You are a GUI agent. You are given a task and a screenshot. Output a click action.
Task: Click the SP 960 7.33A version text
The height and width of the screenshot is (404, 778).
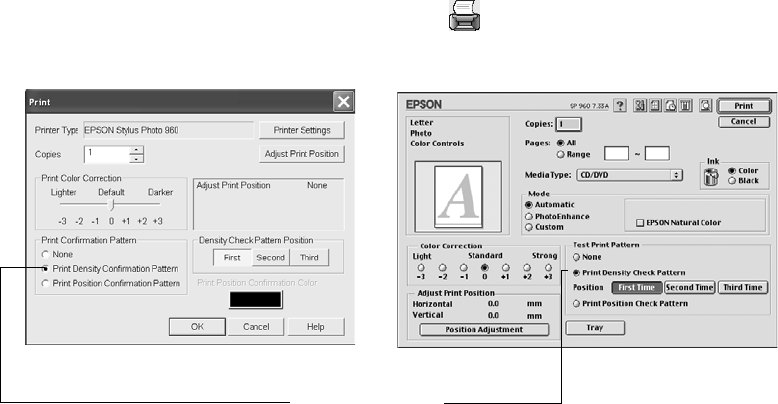pos(589,106)
